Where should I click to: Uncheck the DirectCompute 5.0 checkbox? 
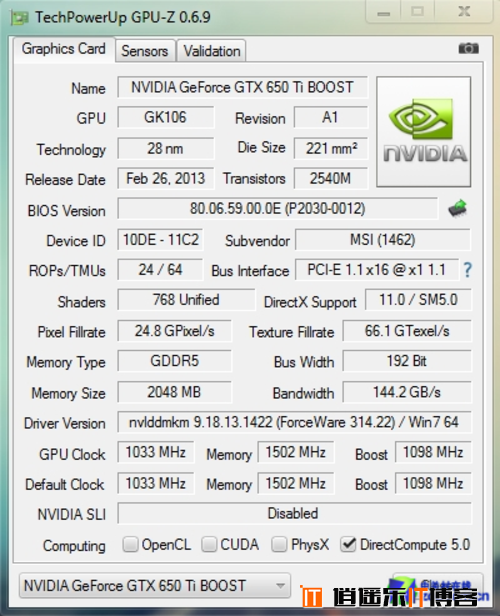[x=348, y=544]
